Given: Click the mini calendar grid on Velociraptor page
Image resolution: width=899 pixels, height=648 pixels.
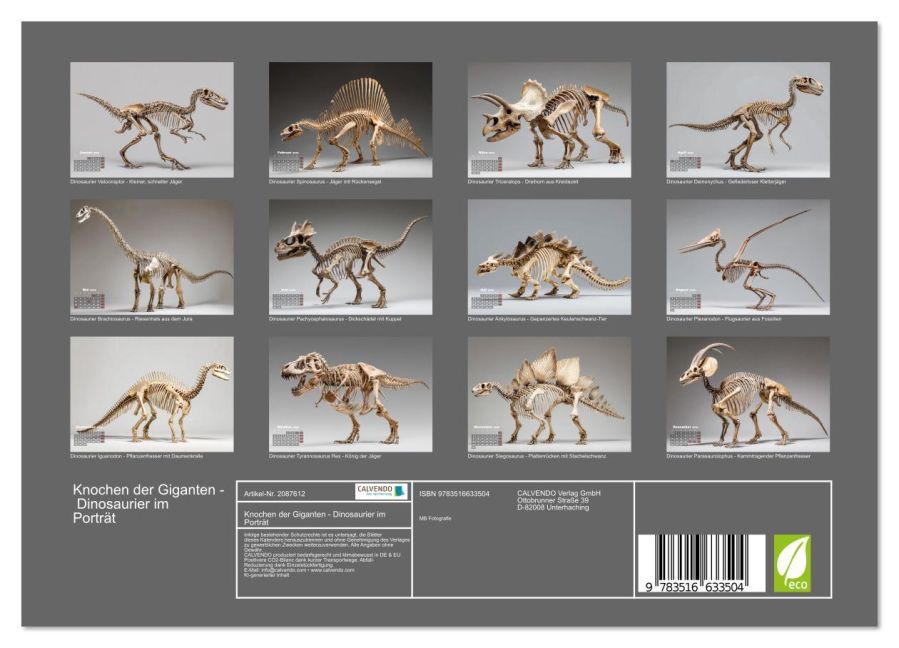Looking at the screenshot, I should [x=89, y=163].
